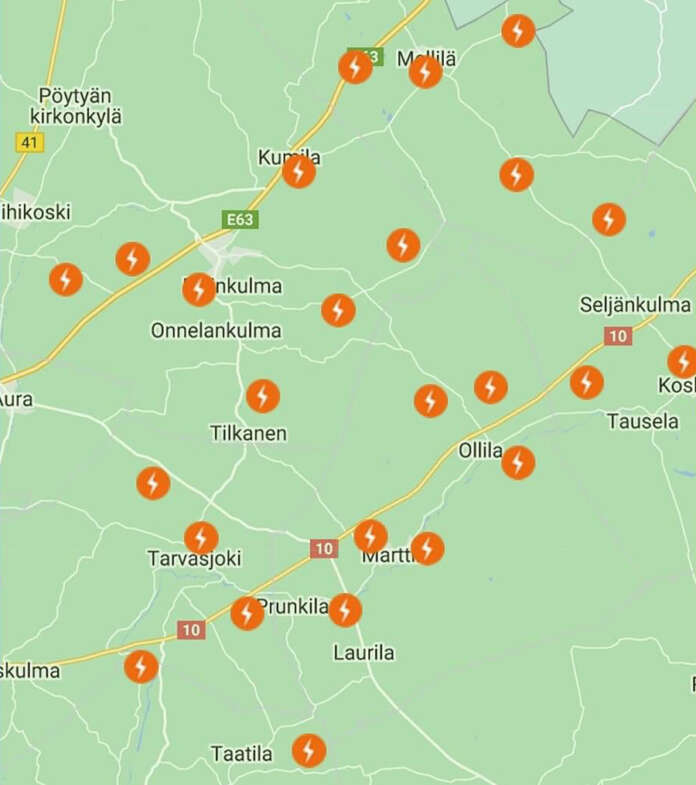Click charging marker between Prunkila and Laurila
The image size is (696, 785).
pos(345,610)
